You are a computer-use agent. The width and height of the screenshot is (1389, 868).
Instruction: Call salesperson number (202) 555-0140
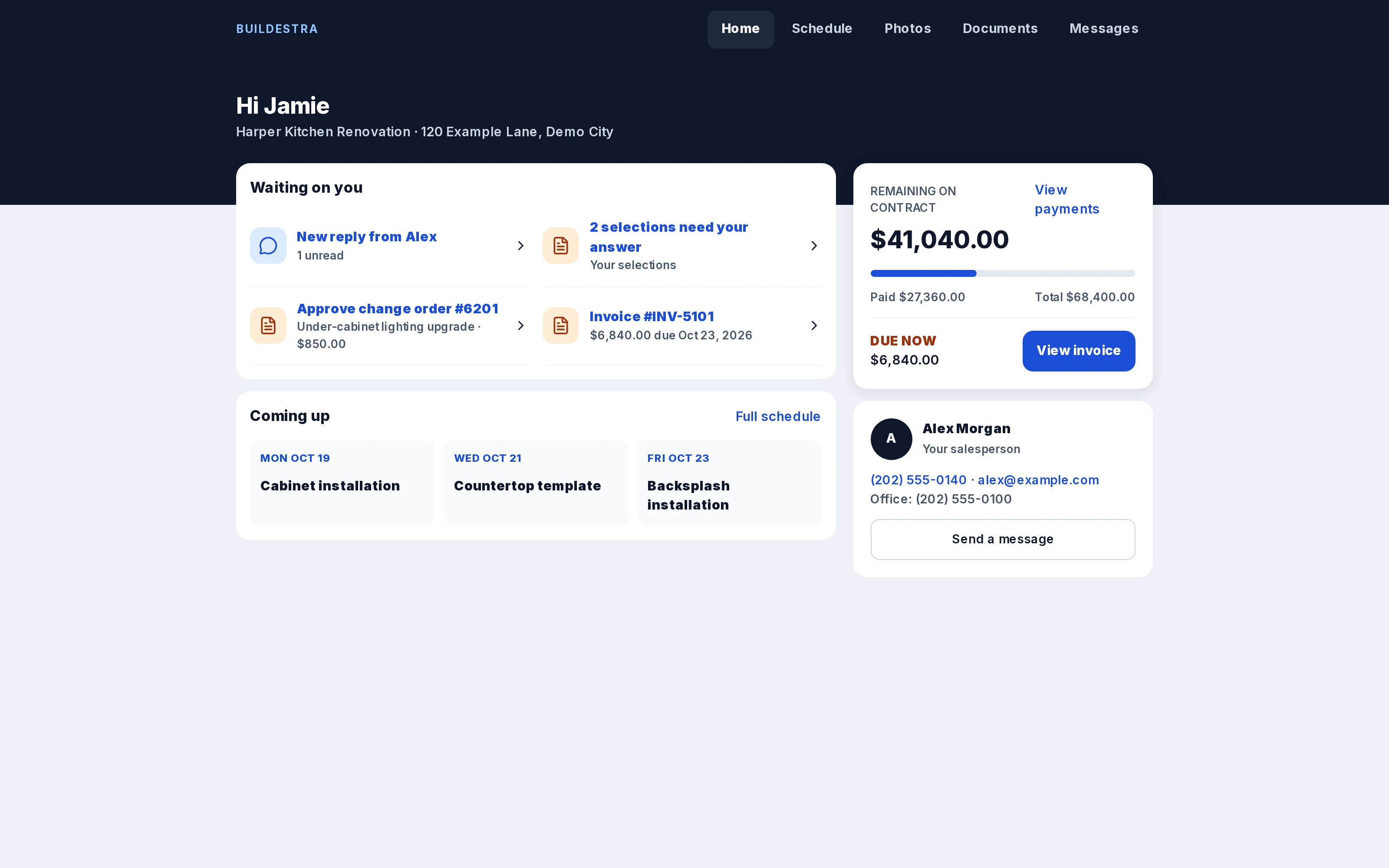(x=918, y=480)
